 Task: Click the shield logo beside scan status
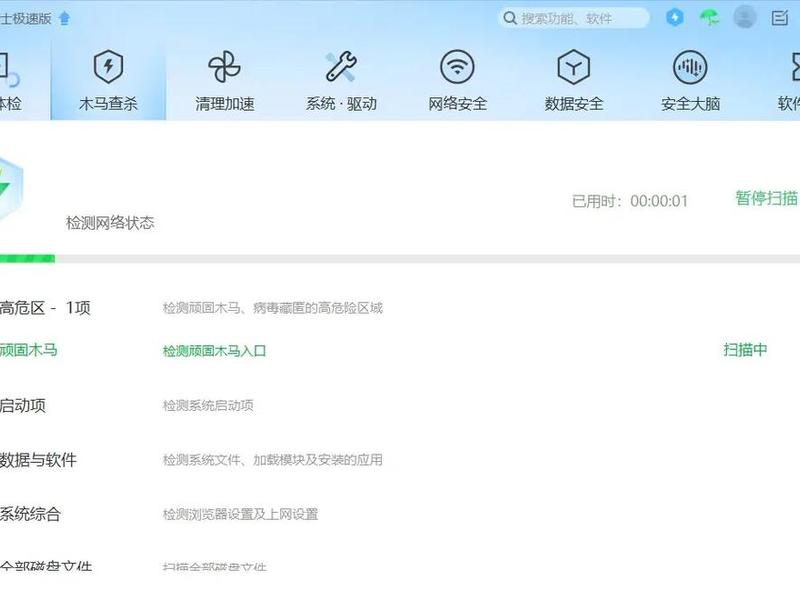10,189
